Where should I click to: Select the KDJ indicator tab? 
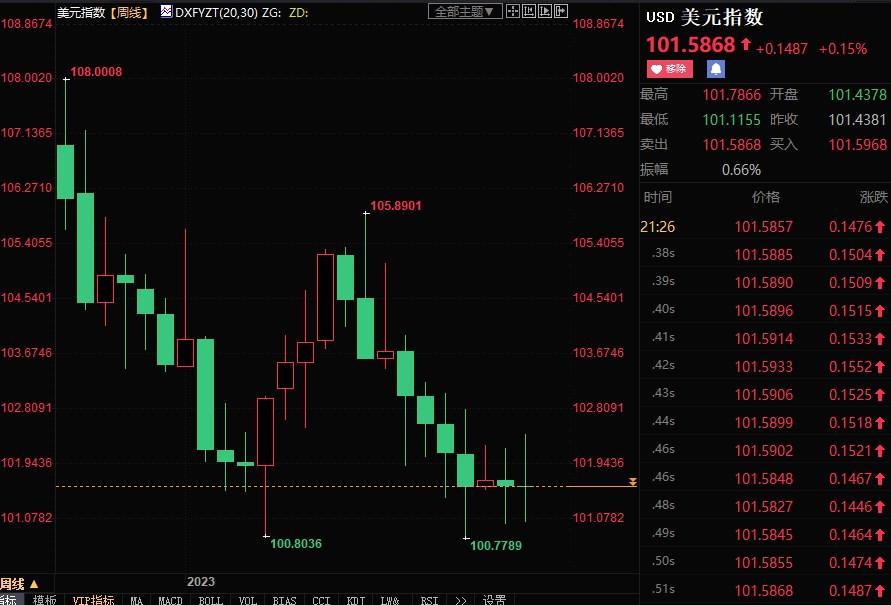356,600
